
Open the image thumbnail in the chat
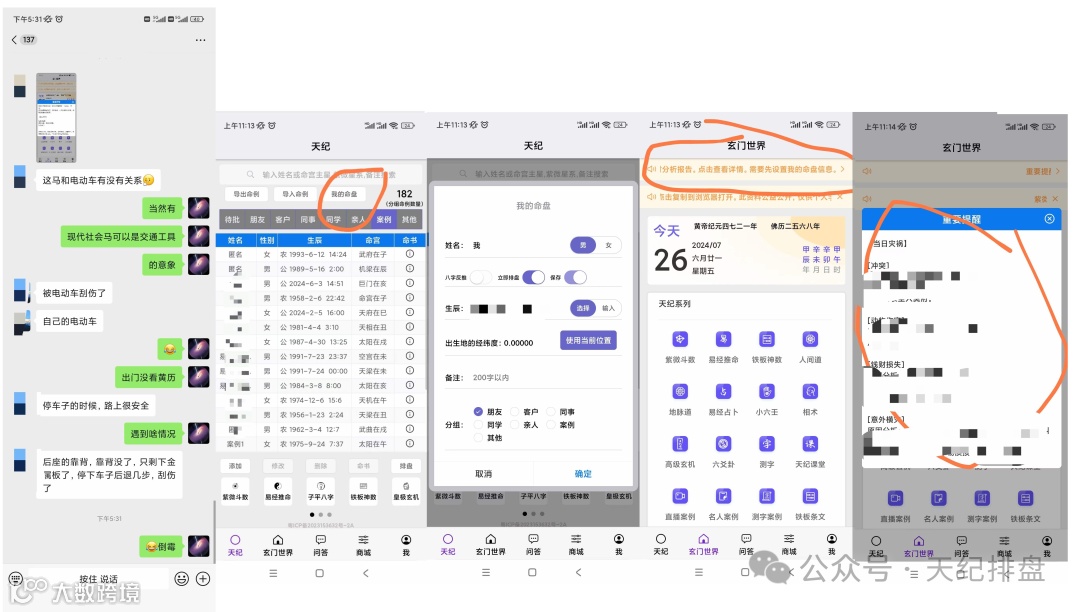click(56, 118)
